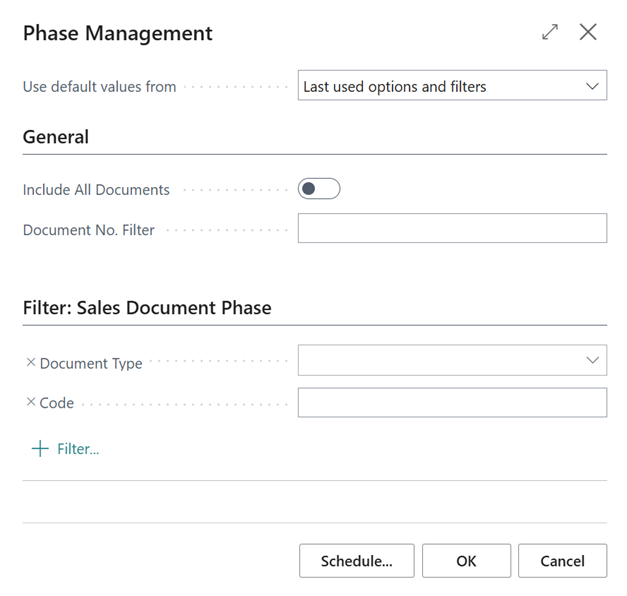The image size is (627, 596).
Task: Click the Cancel button
Action: pos(562,561)
